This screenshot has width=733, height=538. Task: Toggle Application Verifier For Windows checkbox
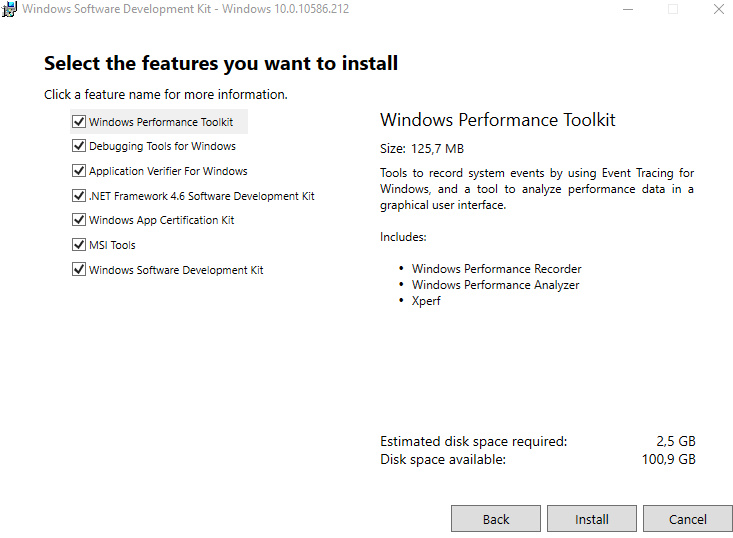point(79,171)
